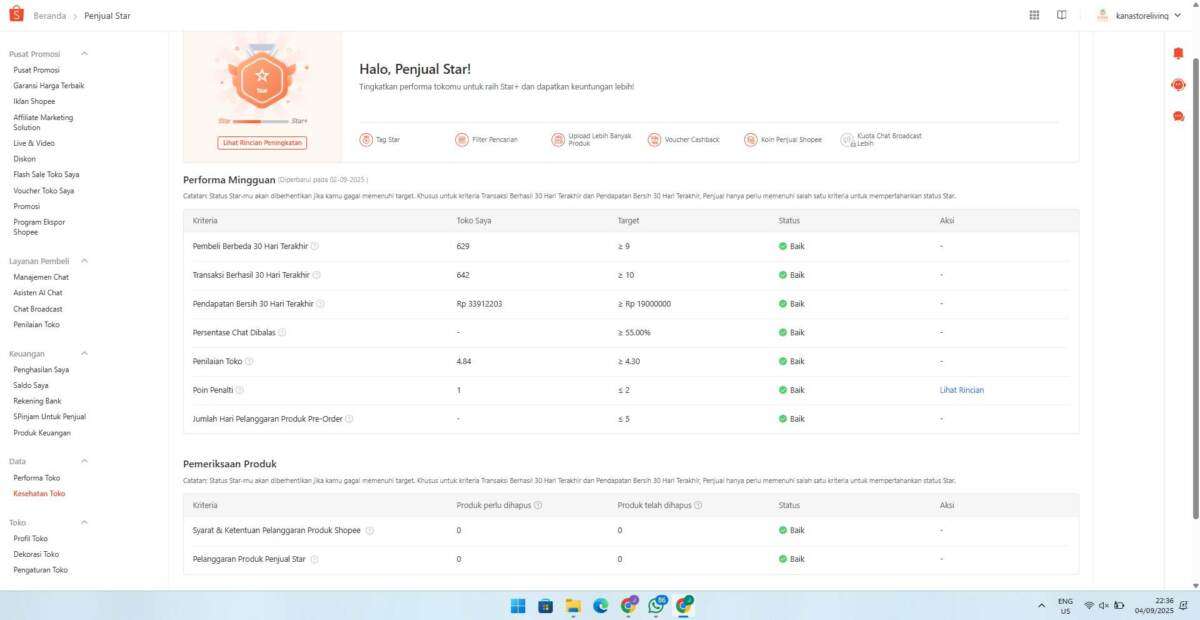Image resolution: width=1200 pixels, height=620 pixels.
Task: Click info icon beside Produk telah dihapus header
Action: (x=698, y=505)
